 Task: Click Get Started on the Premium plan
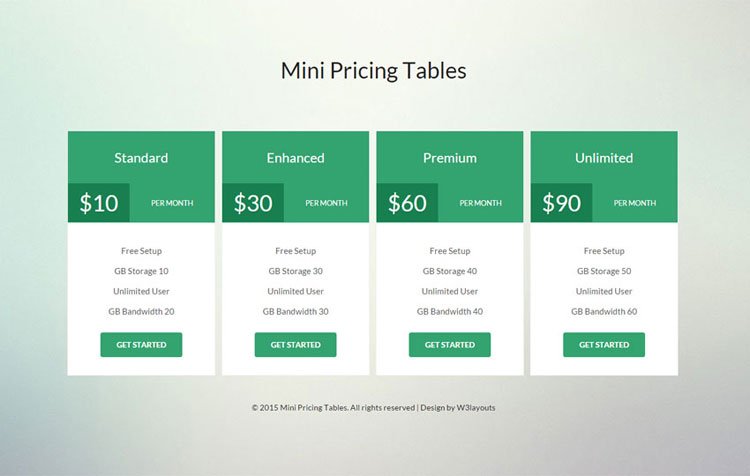click(x=450, y=344)
